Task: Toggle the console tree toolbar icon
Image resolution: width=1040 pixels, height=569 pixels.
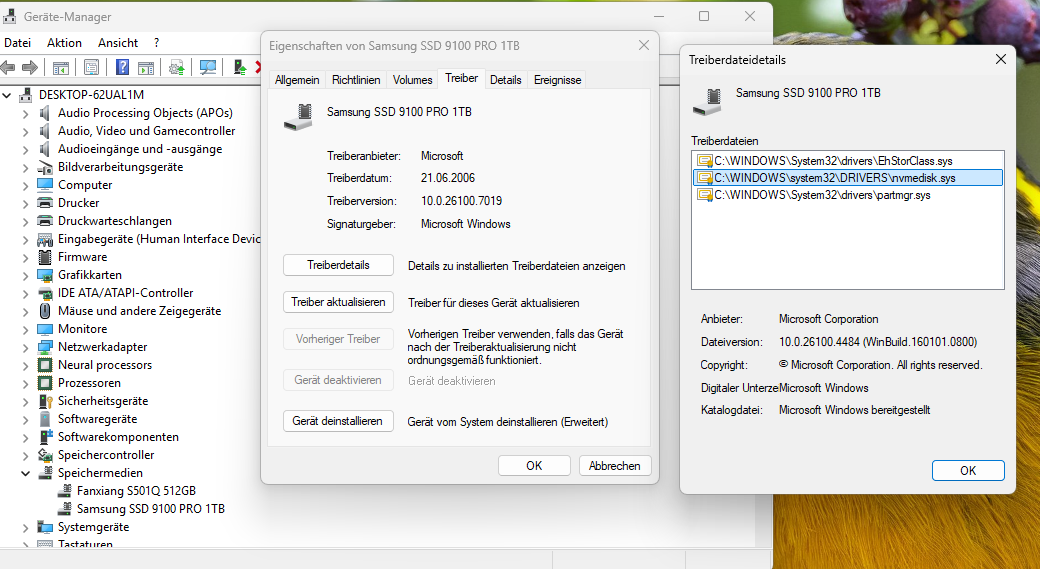Action: point(60,67)
